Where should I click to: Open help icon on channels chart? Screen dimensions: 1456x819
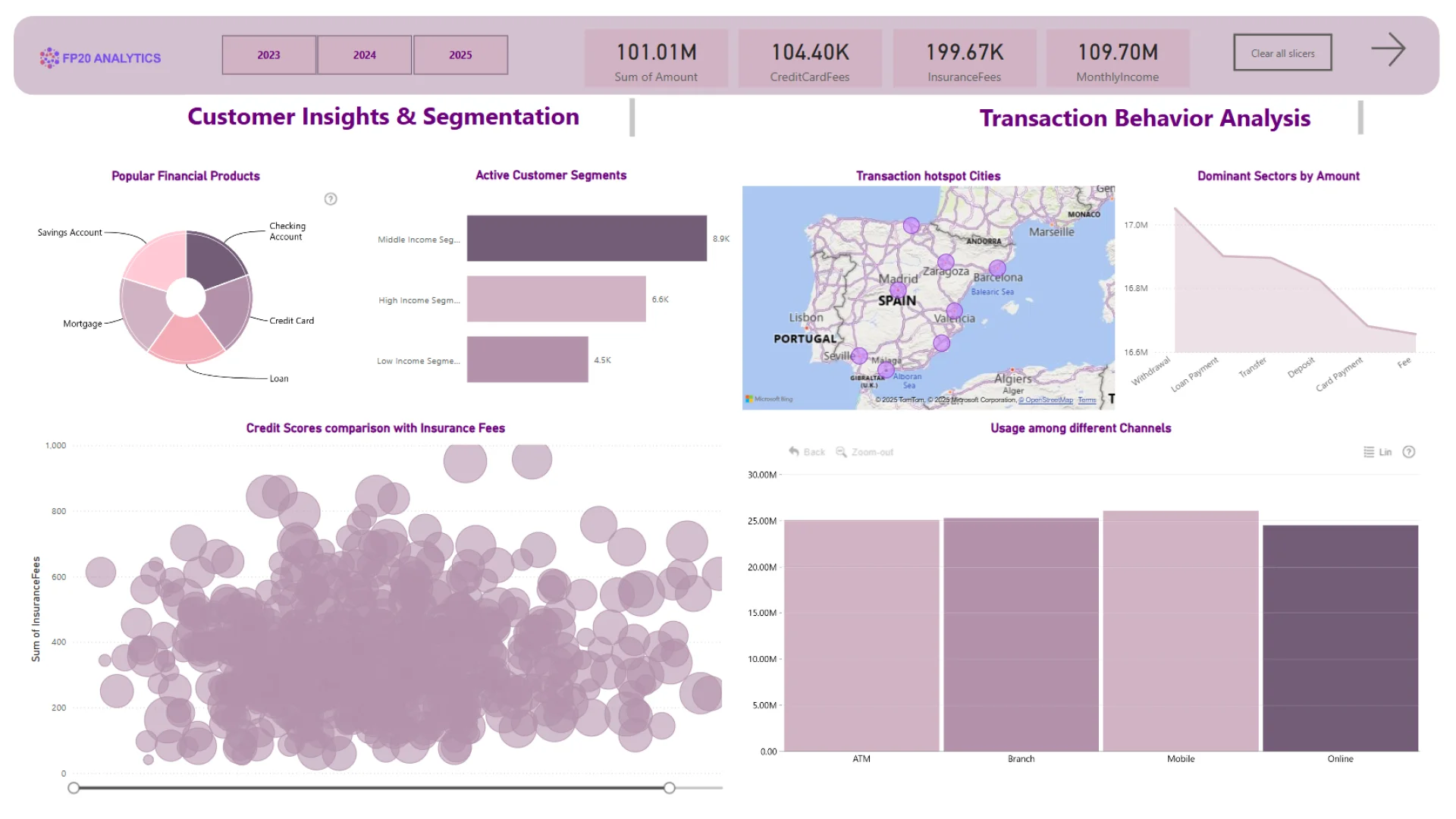1409,452
